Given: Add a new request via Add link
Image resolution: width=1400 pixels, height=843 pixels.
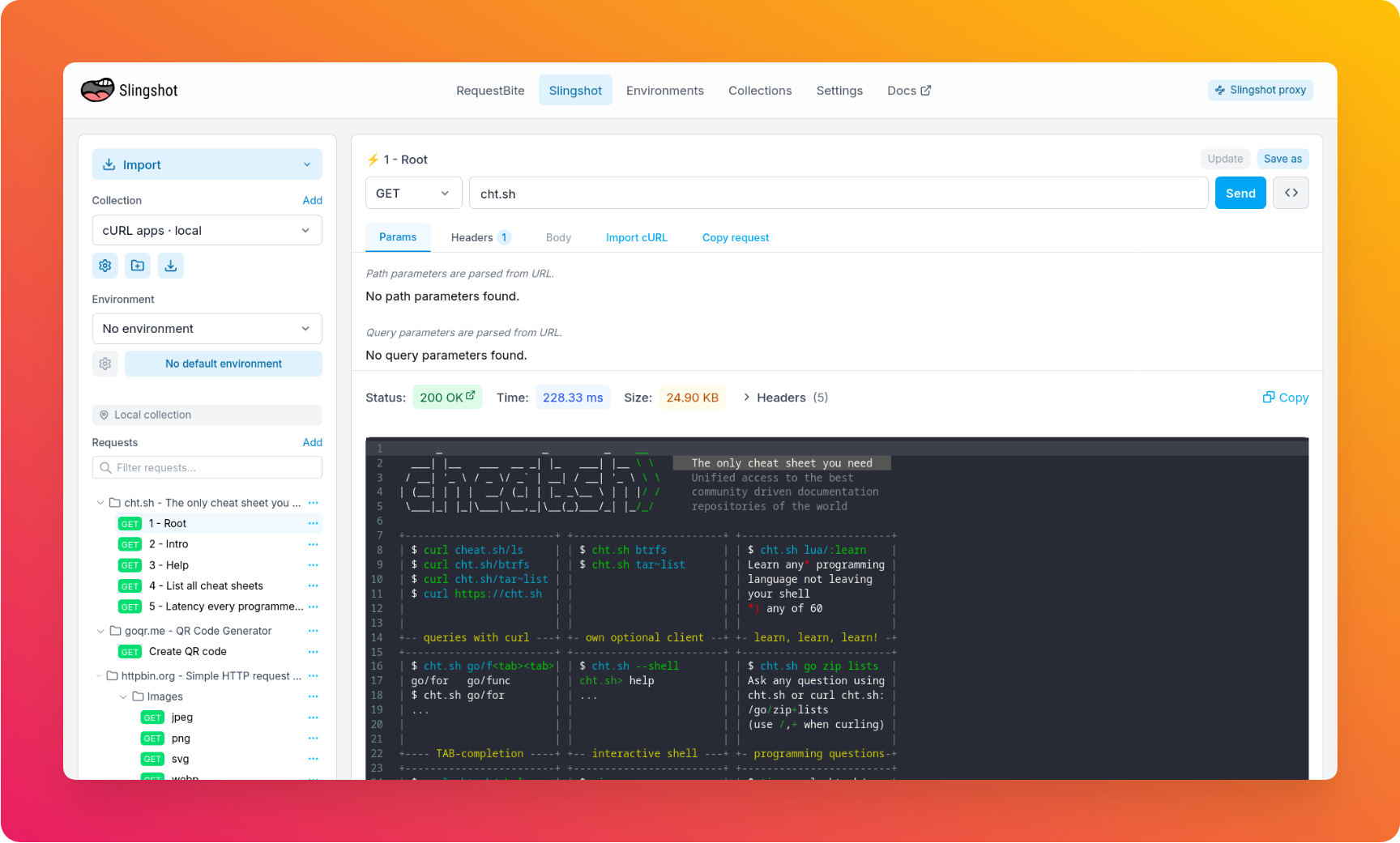Looking at the screenshot, I should pyautogui.click(x=313, y=442).
